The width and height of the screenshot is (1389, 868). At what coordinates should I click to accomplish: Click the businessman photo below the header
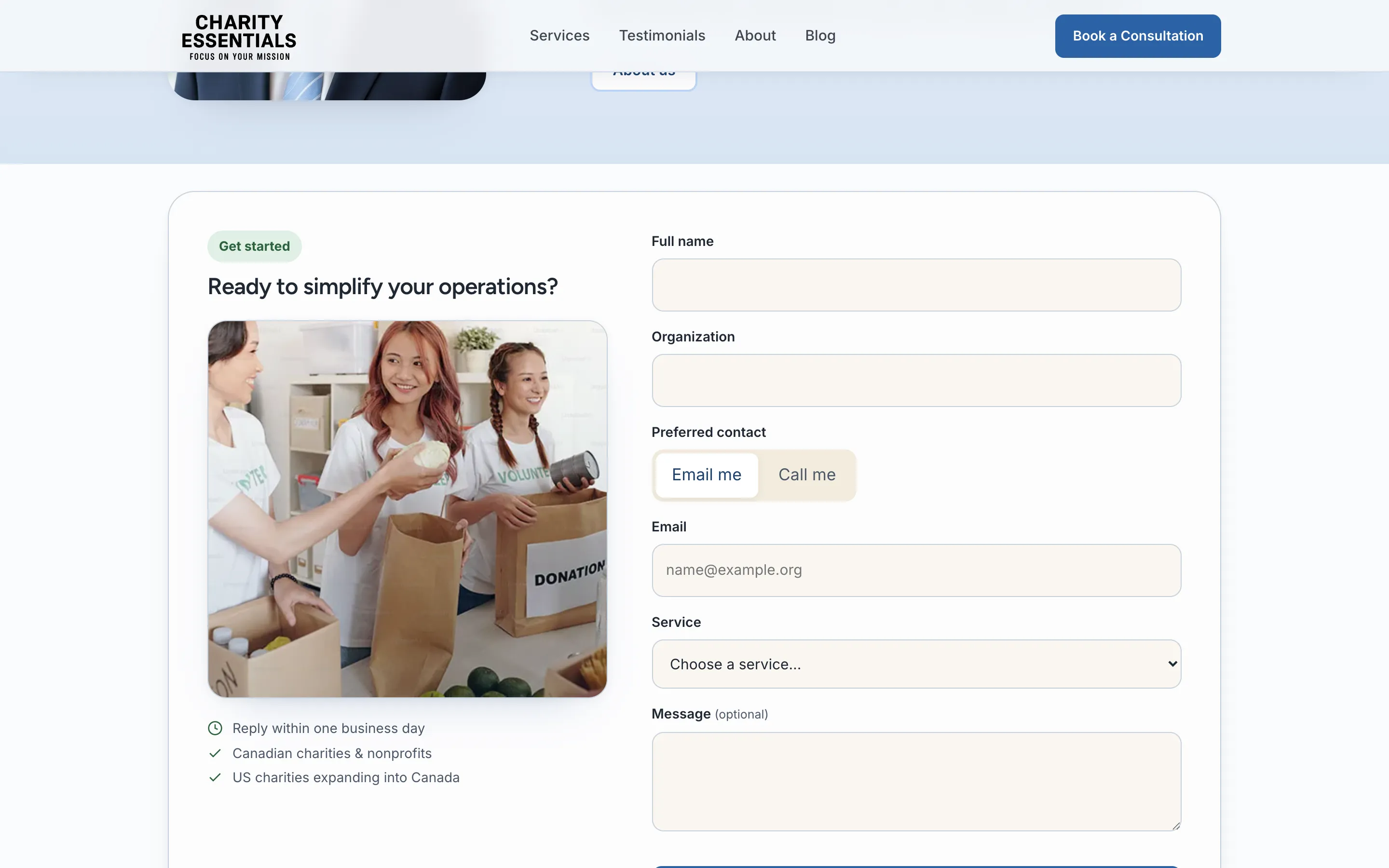pyautogui.click(x=327, y=85)
